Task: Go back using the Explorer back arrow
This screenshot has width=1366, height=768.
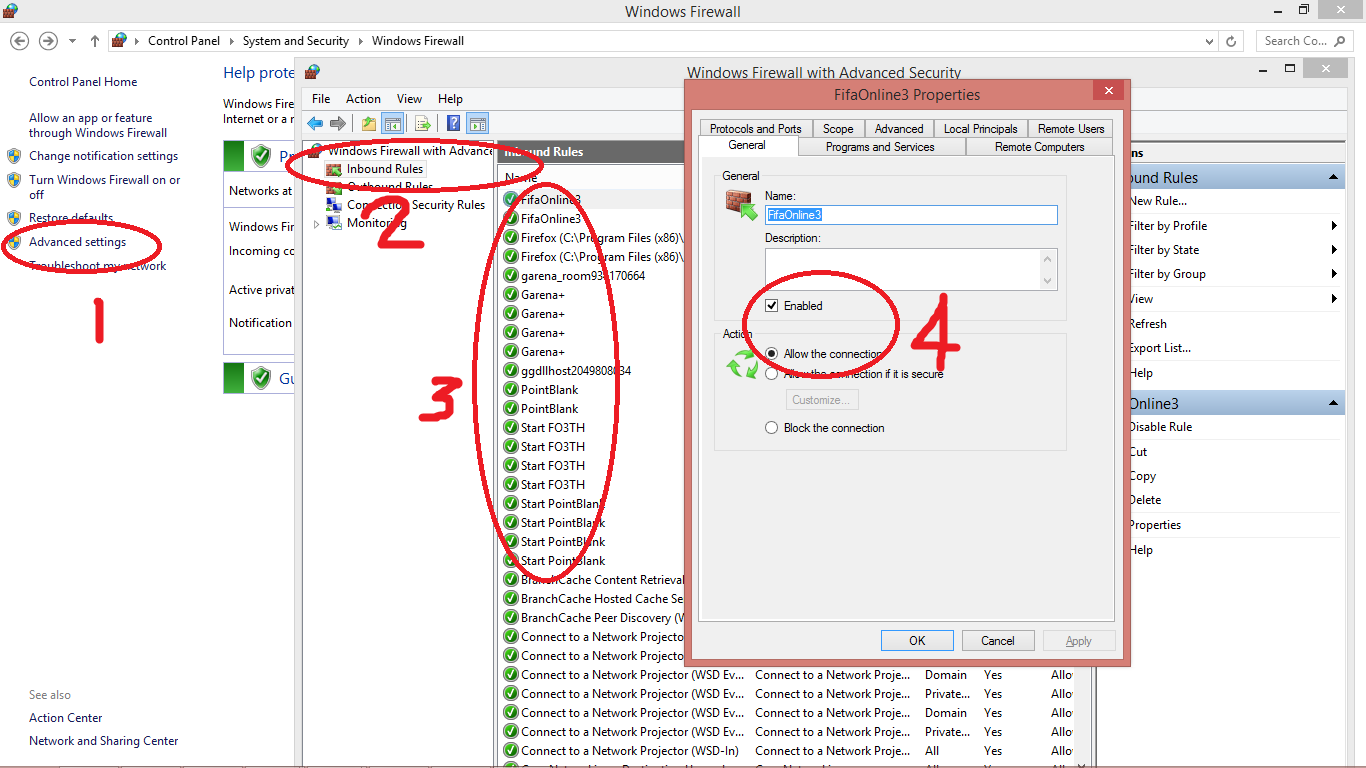Action: pos(20,41)
